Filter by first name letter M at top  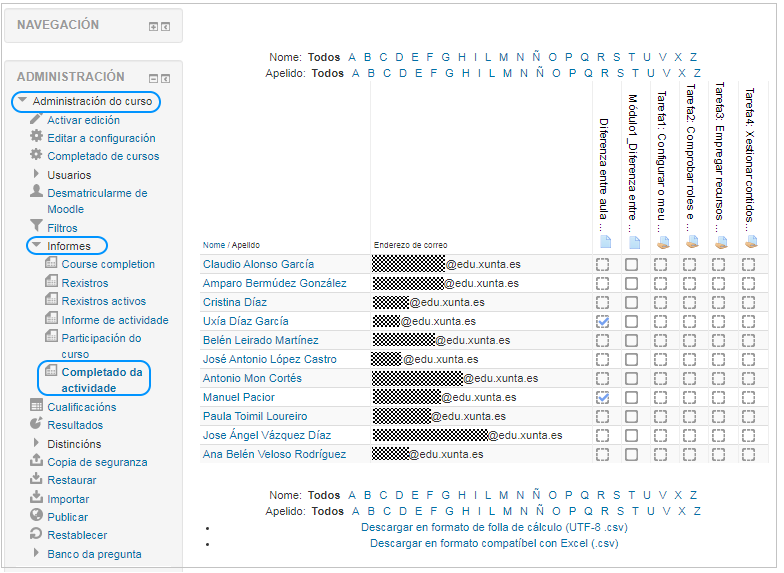pyautogui.click(x=504, y=57)
